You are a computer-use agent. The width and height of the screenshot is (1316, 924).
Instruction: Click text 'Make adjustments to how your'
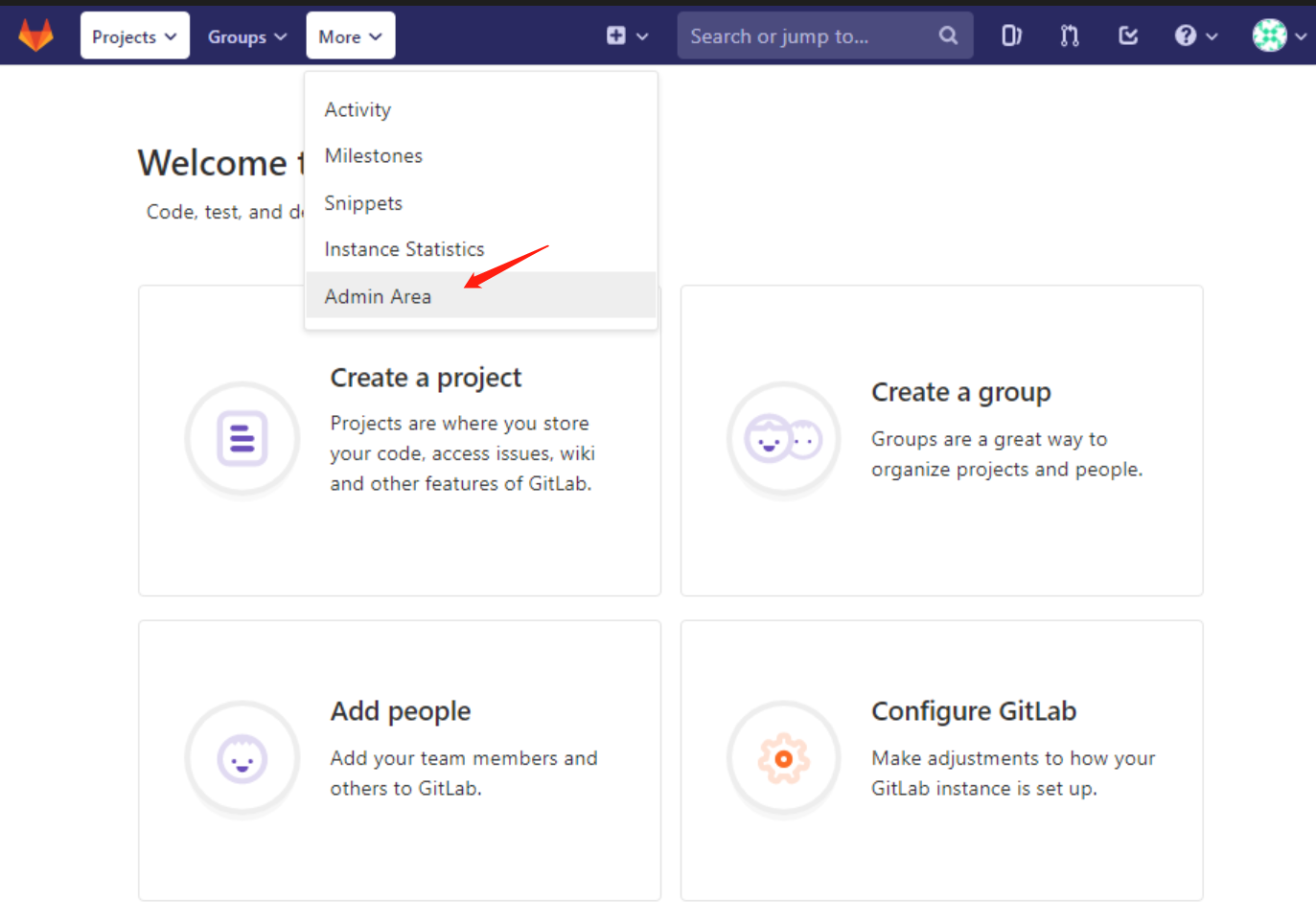[1013, 758]
